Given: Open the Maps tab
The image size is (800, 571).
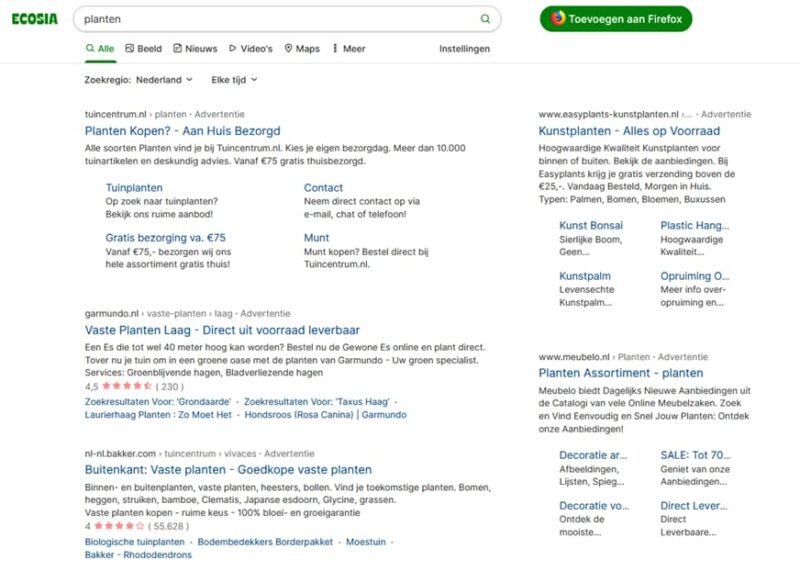Looking at the screenshot, I should tap(302, 48).
